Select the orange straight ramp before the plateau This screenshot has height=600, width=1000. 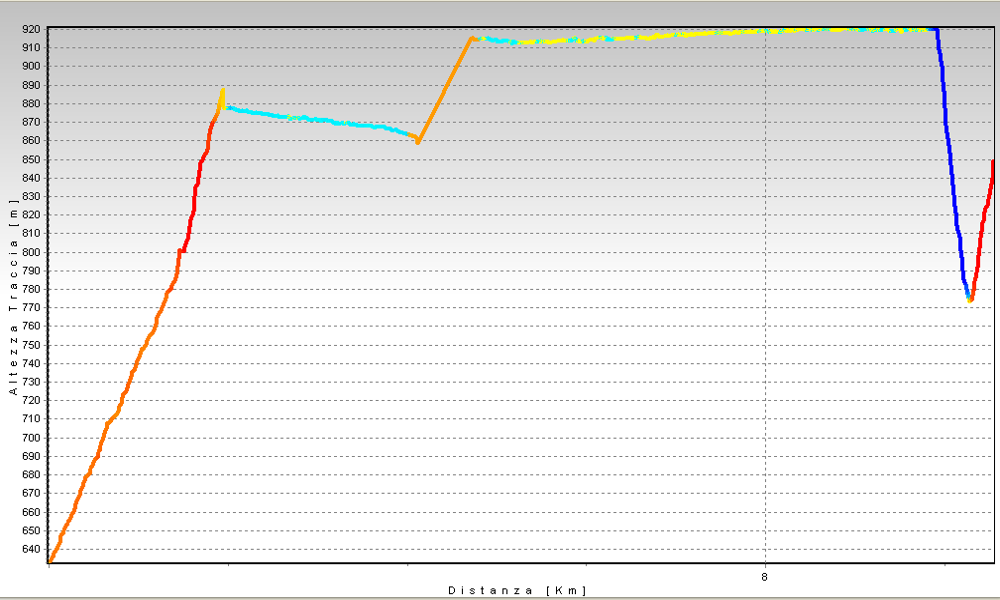[445, 89]
